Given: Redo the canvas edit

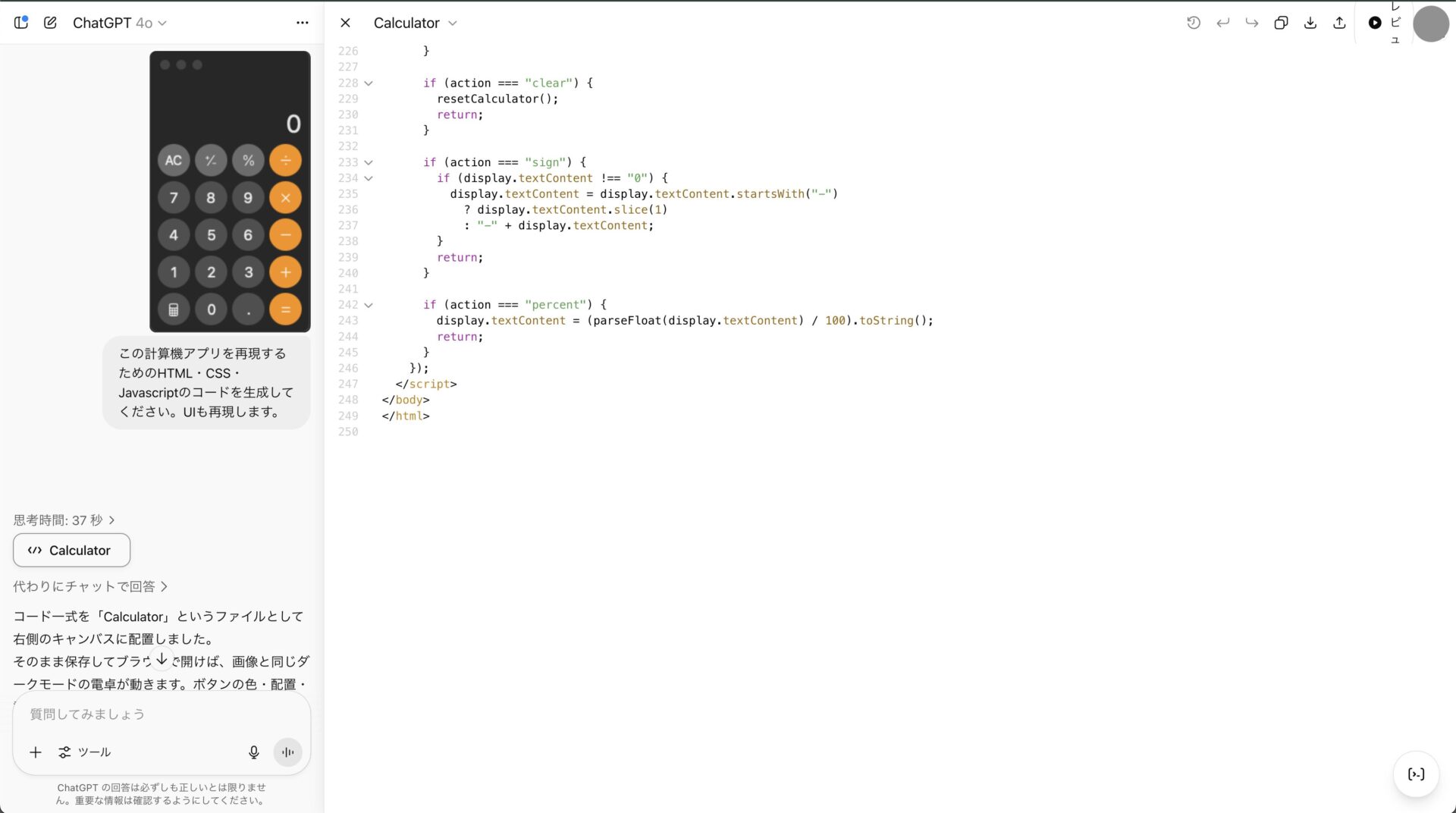Looking at the screenshot, I should (x=1252, y=23).
